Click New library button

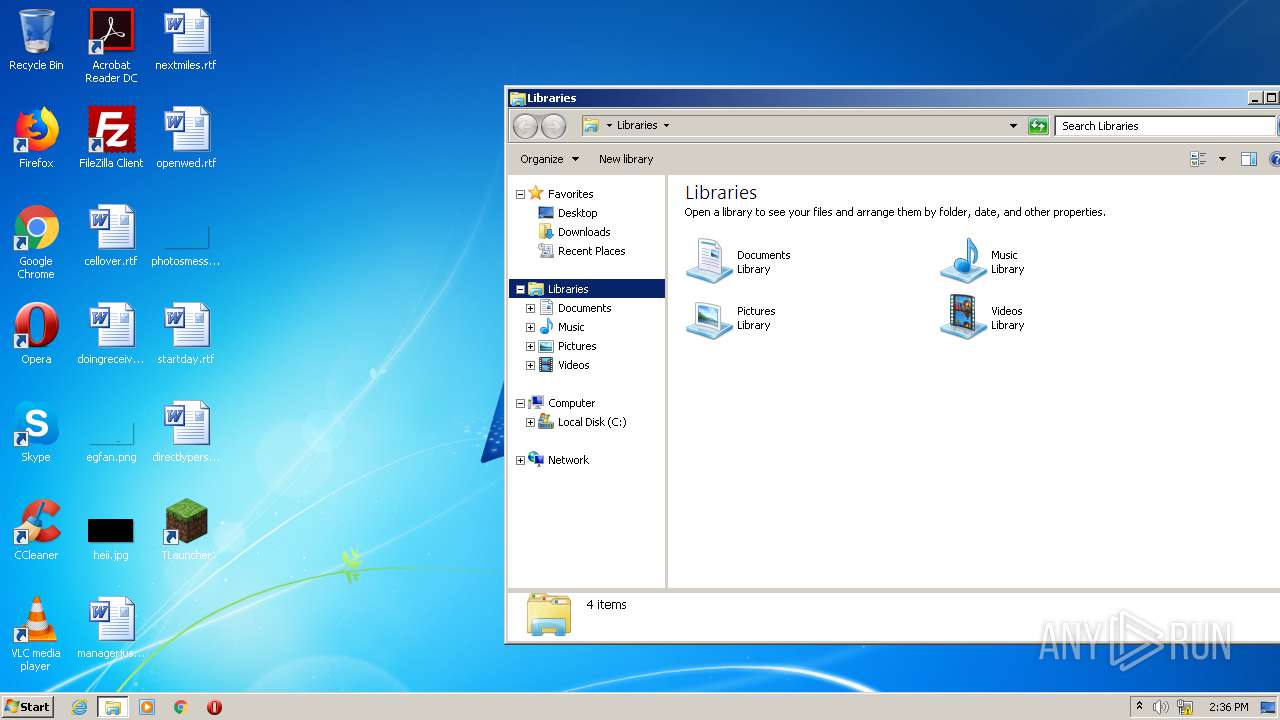click(x=626, y=159)
